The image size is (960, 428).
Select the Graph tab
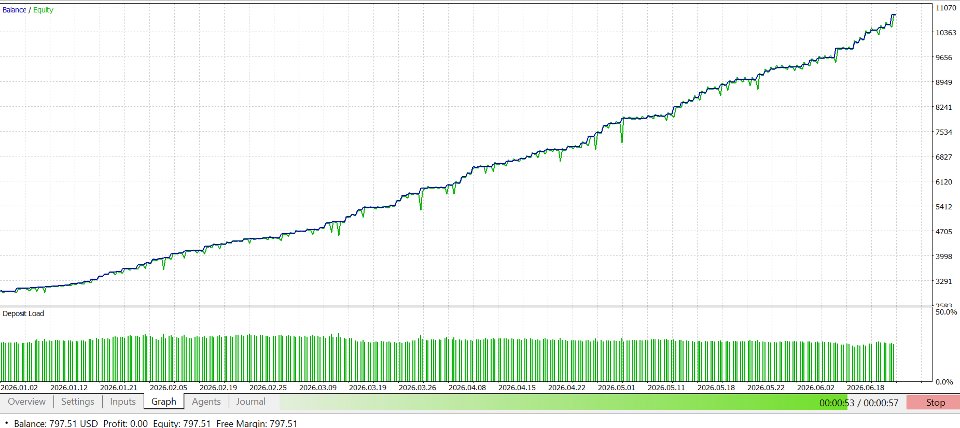pos(163,402)
